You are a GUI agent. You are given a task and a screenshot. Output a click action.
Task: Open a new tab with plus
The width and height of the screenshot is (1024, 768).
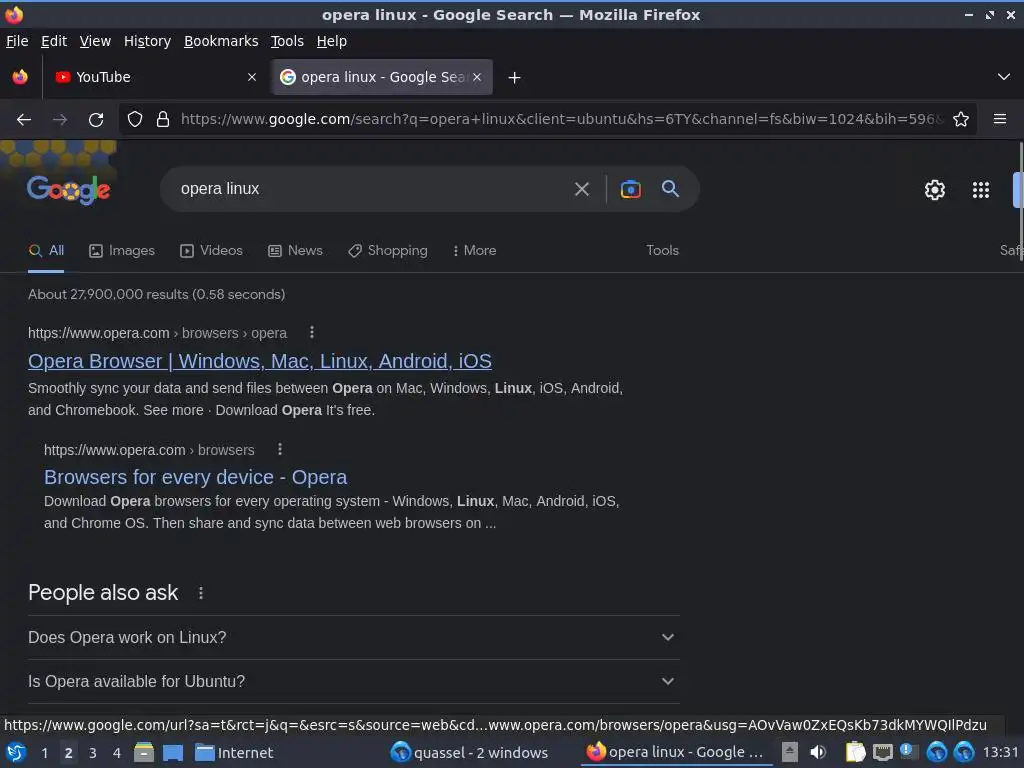(x=515, y=78)
